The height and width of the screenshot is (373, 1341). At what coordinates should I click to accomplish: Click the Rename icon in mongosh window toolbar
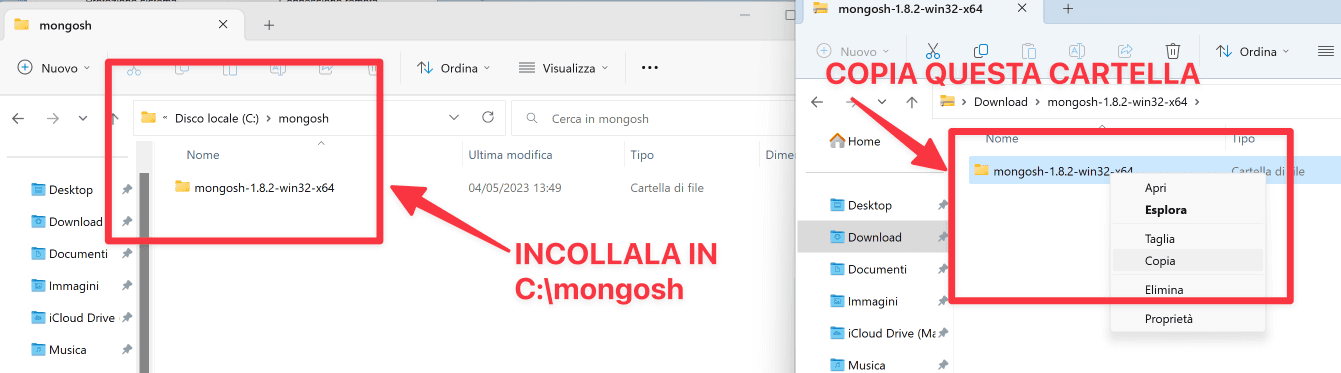278,69
